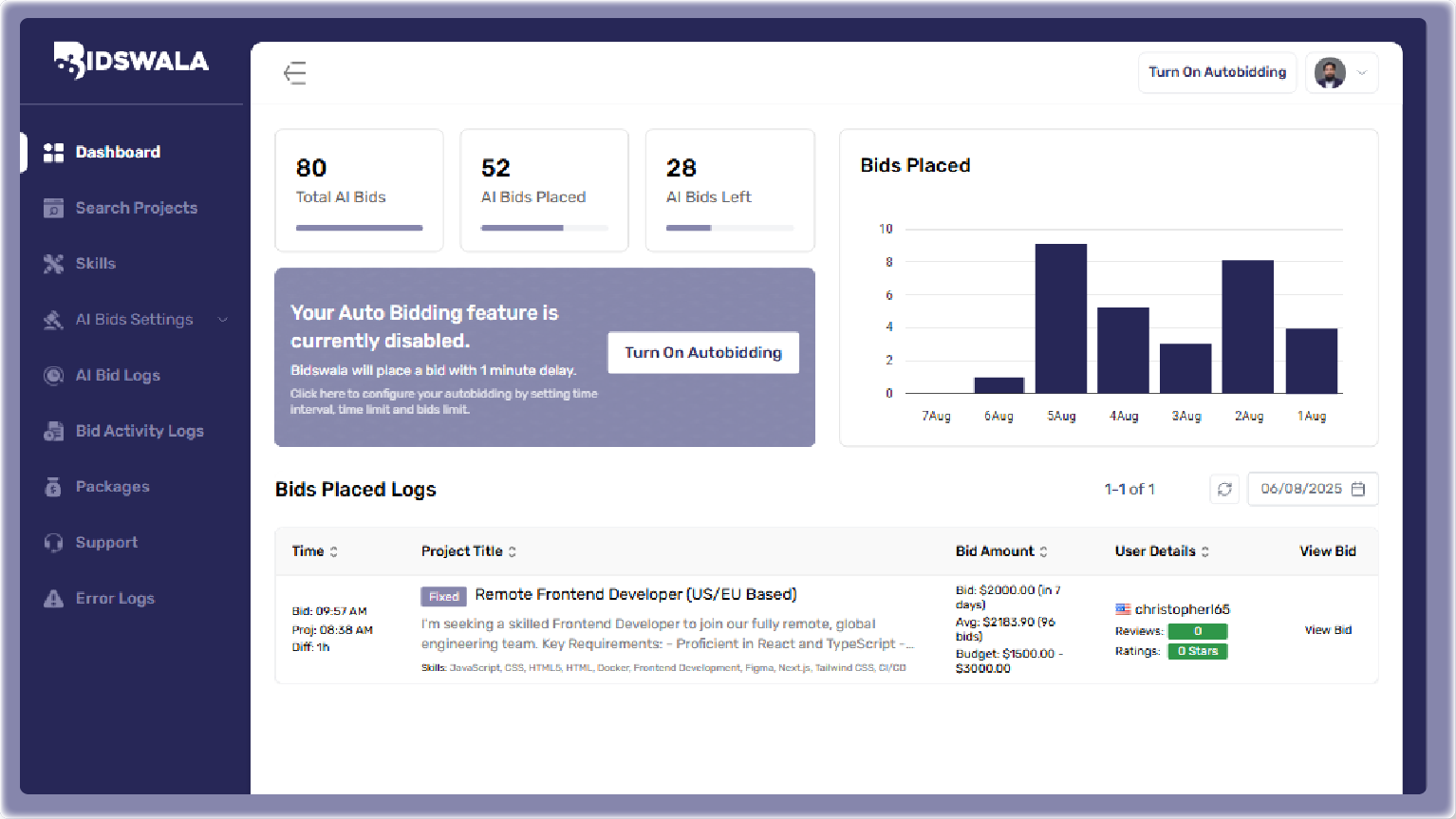Collapse the panel with the back arrow icon
This screenshot has width=1456, height=819.
[295, 72]
